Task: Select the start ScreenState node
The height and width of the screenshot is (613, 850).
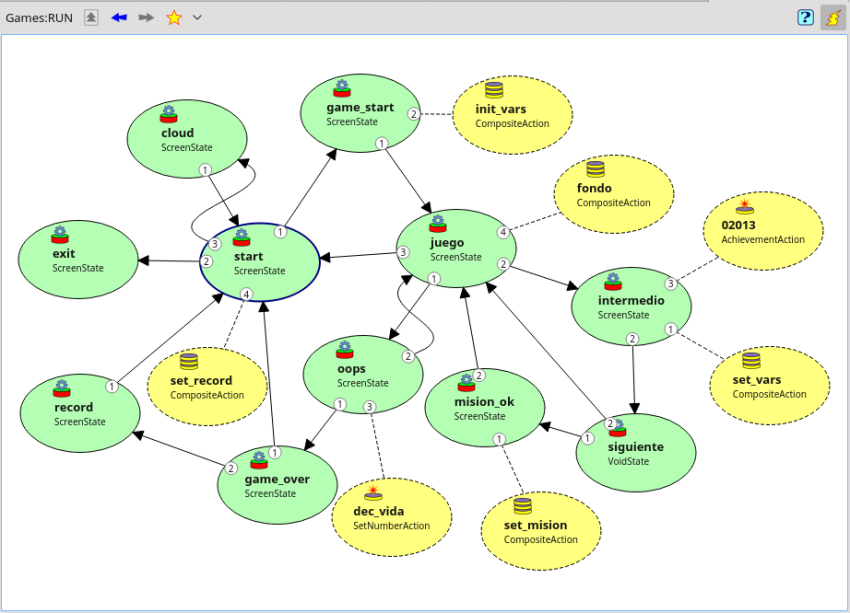Action: [x=259, y=263]
